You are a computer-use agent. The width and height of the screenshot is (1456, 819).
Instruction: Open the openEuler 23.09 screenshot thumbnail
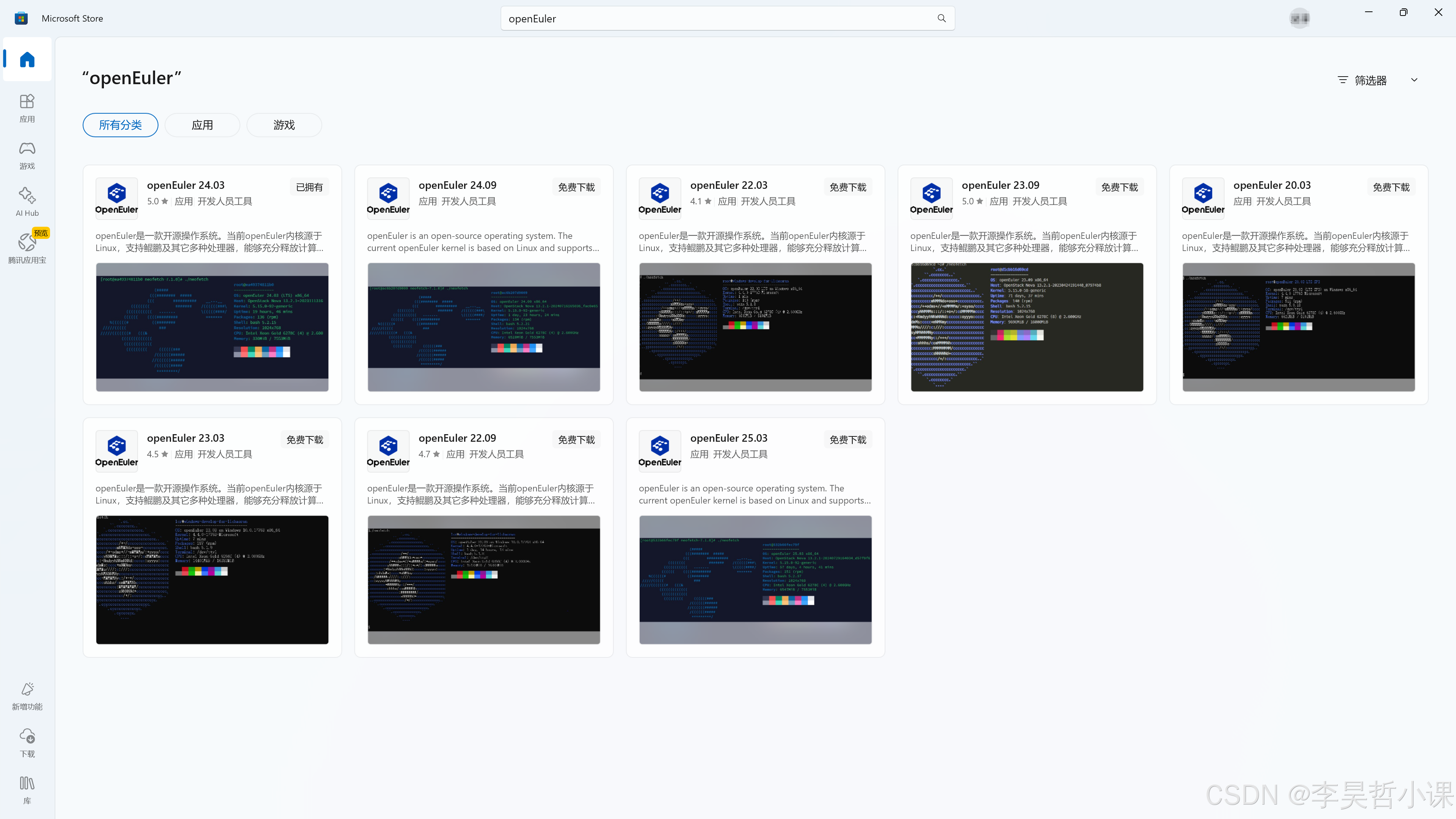coord(1026,327)
